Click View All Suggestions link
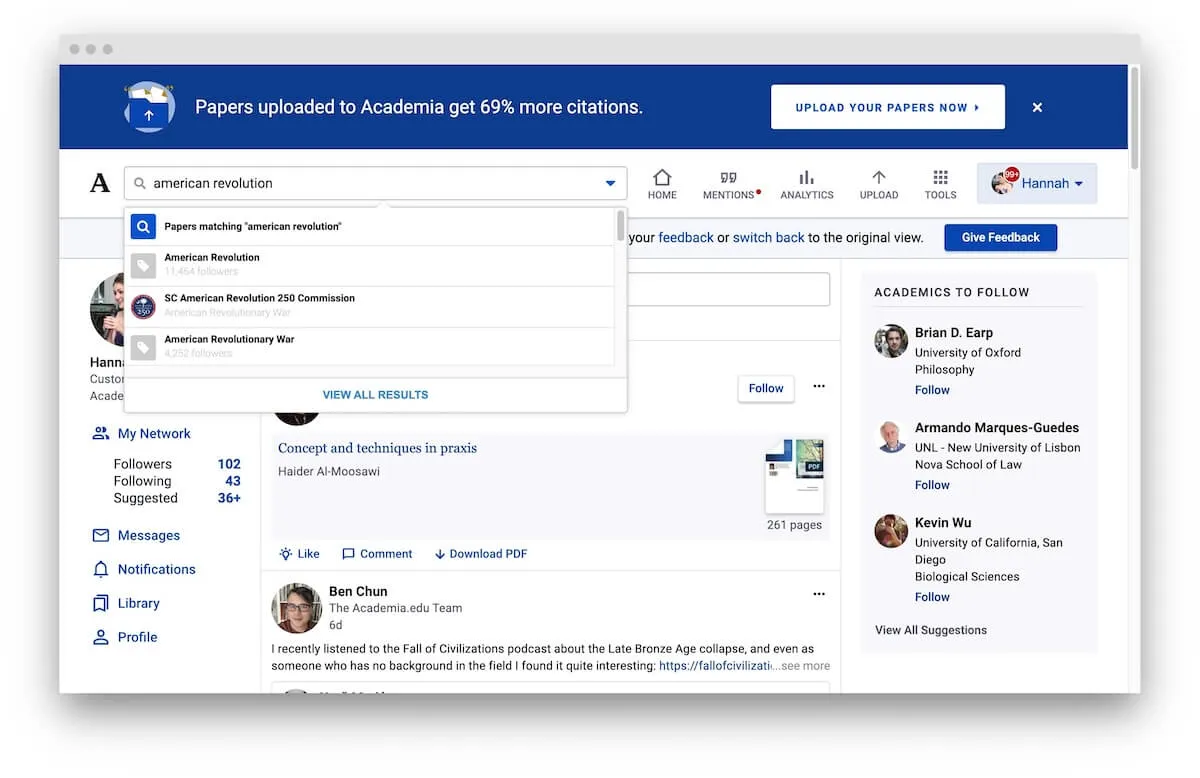Viewport: 1200px width, 778px height. 931,630
